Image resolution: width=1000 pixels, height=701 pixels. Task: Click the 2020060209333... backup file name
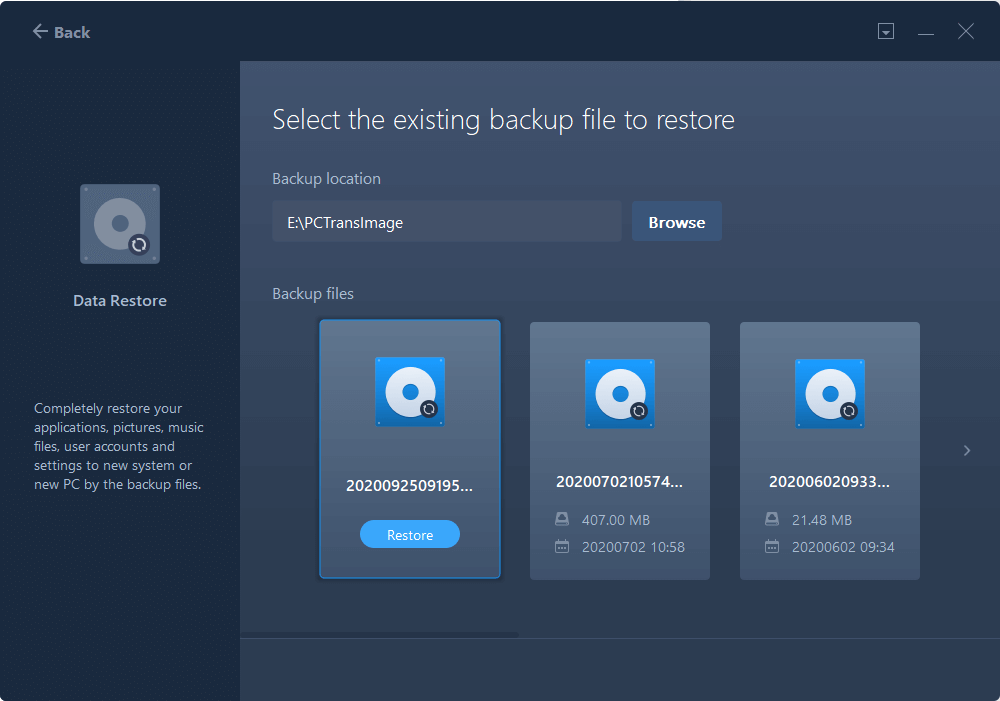[830, 482]
